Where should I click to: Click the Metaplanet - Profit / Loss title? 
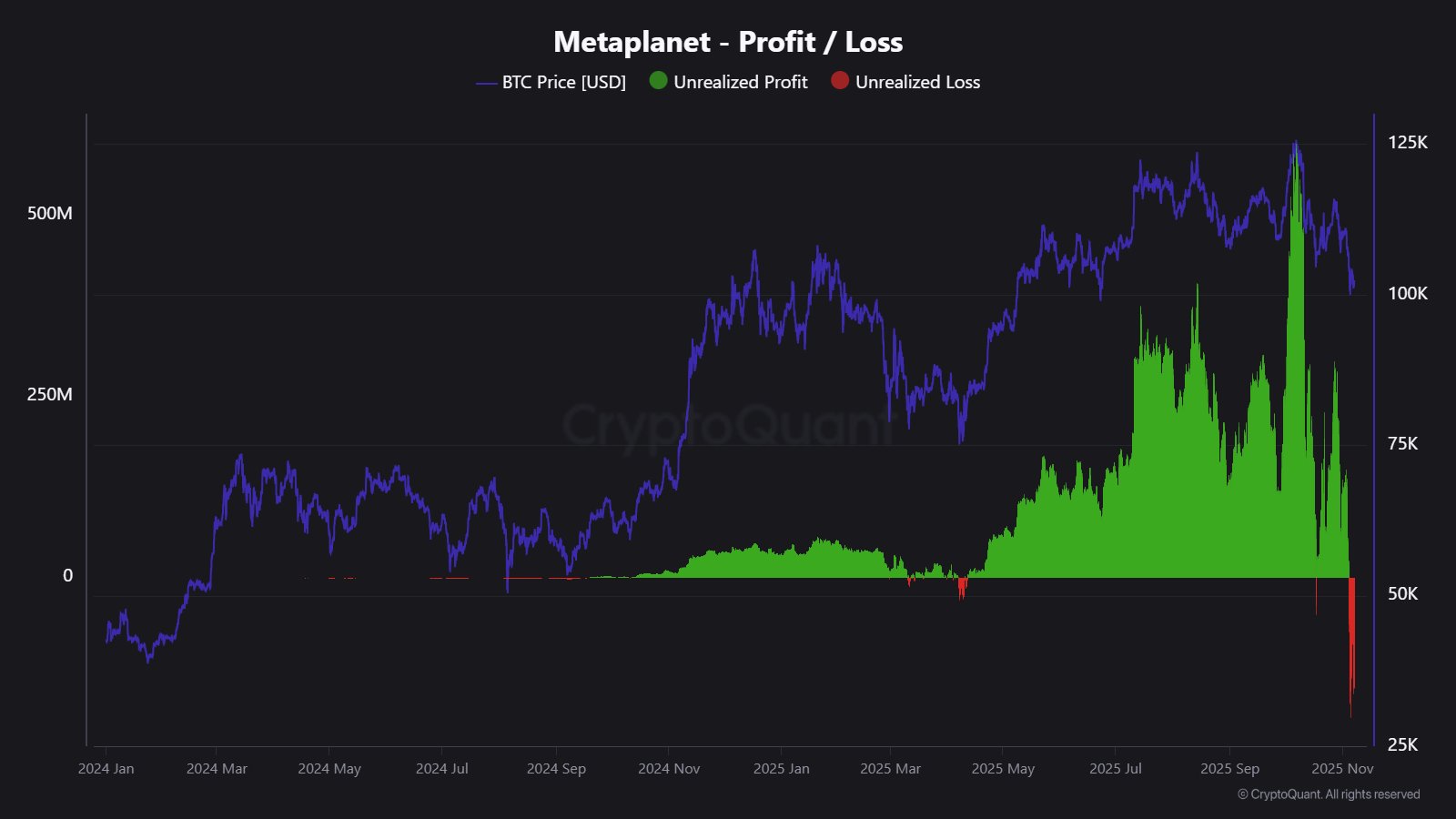pyautogui.click(x=728, y=42)
